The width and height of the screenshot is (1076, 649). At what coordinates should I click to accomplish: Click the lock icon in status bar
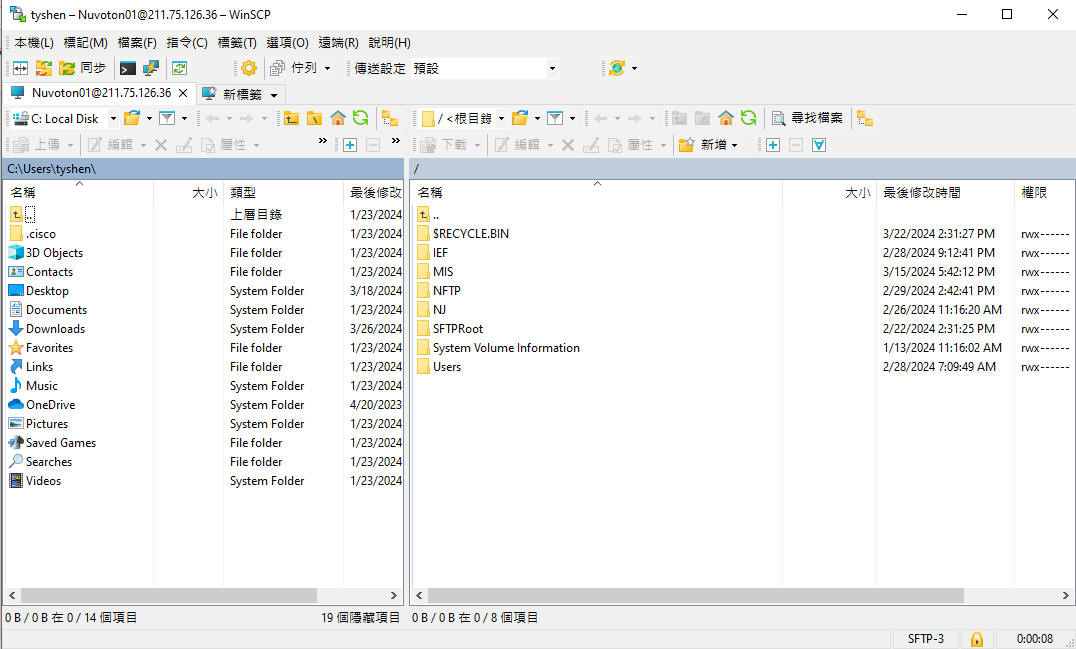point(976,638)
